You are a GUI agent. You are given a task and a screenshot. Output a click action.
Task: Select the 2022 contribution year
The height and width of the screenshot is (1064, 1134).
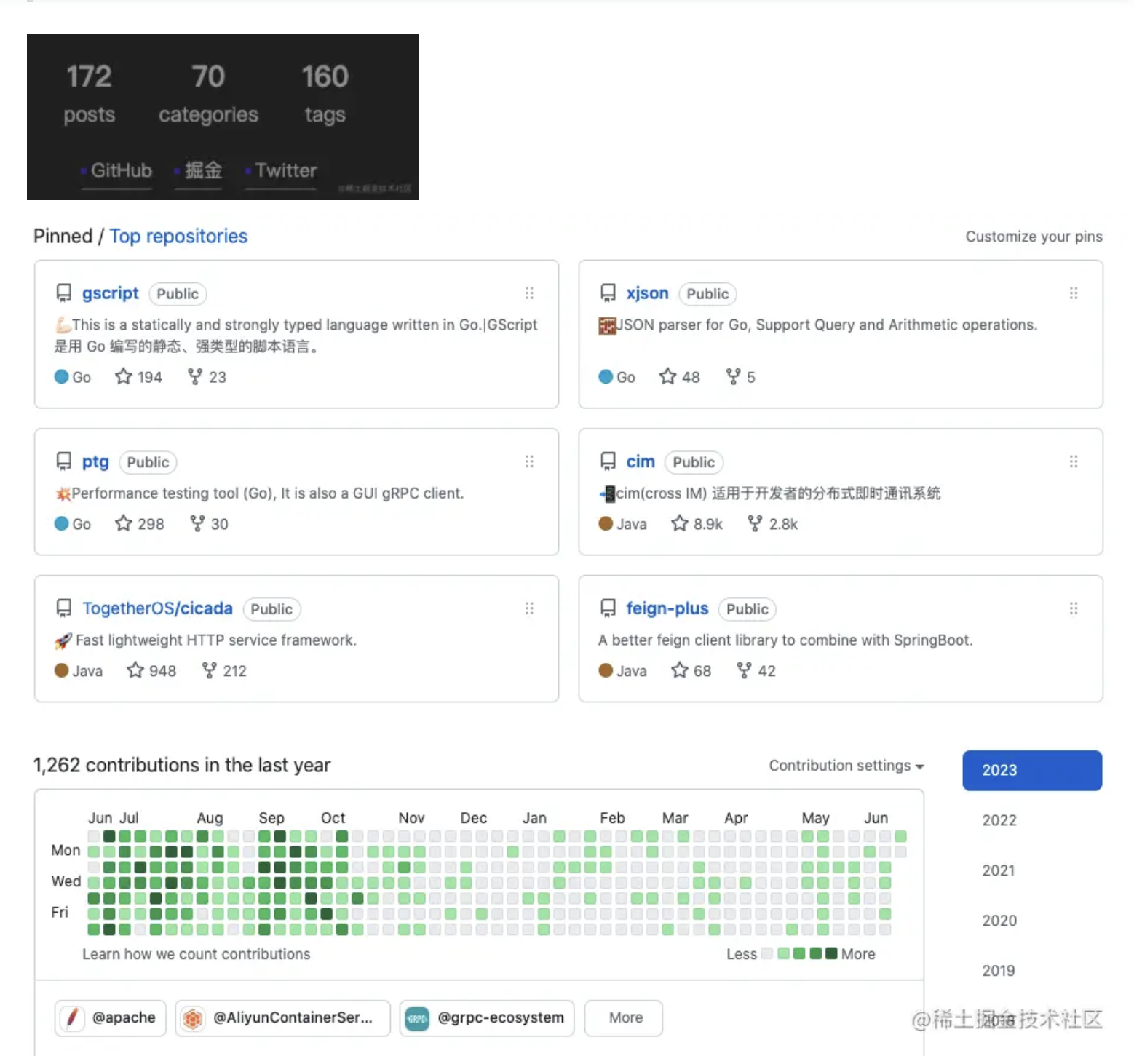[999, 820]
